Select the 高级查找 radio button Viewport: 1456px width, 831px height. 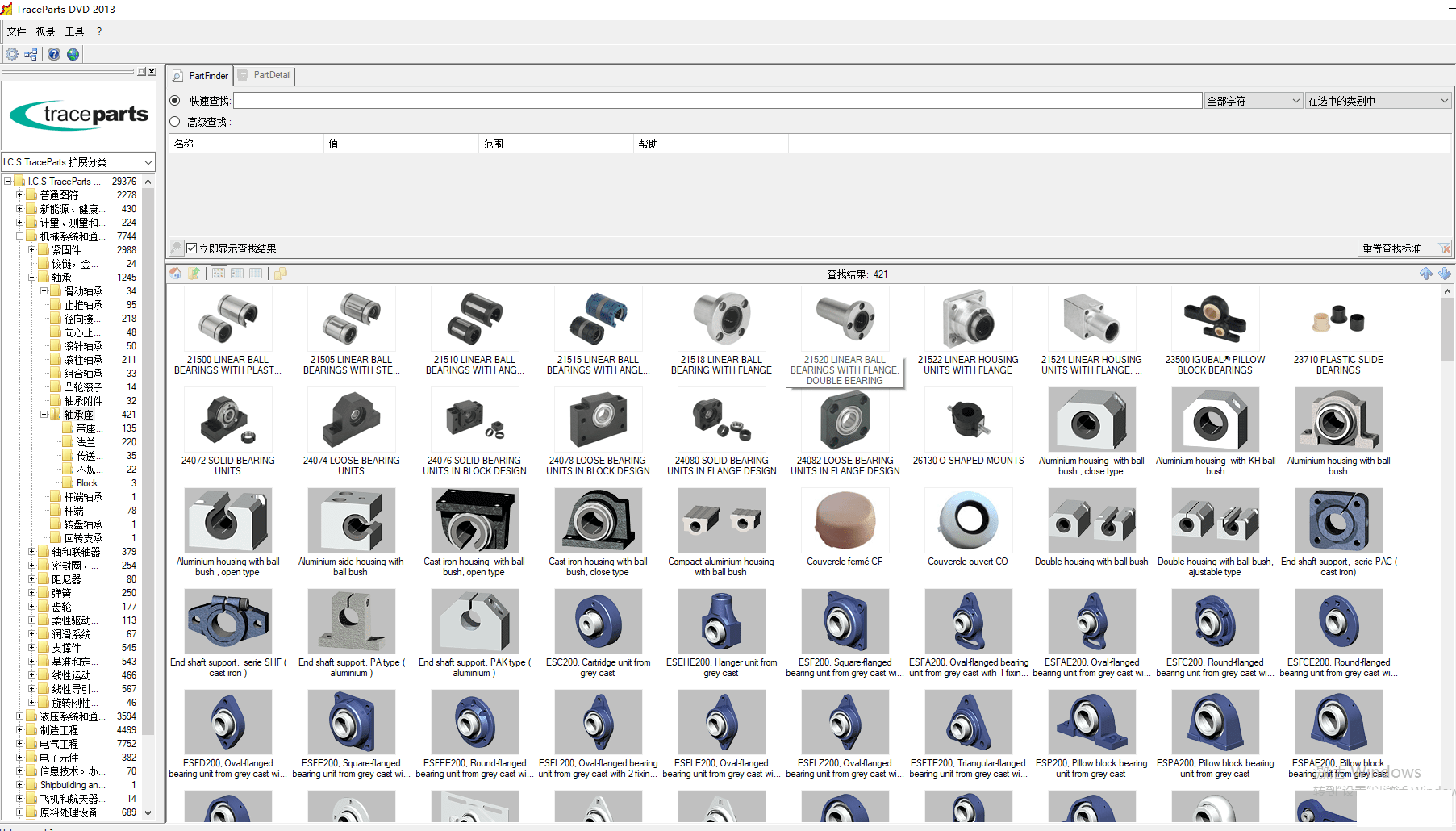point(175,122)
